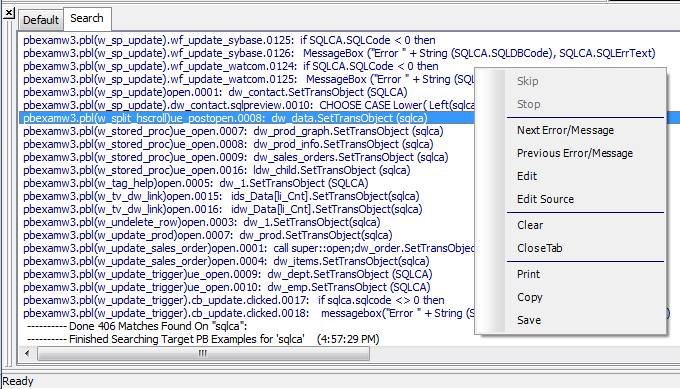Select Copy in the context menu
This screenshot has width=680, height=389.
pos(530,297)
